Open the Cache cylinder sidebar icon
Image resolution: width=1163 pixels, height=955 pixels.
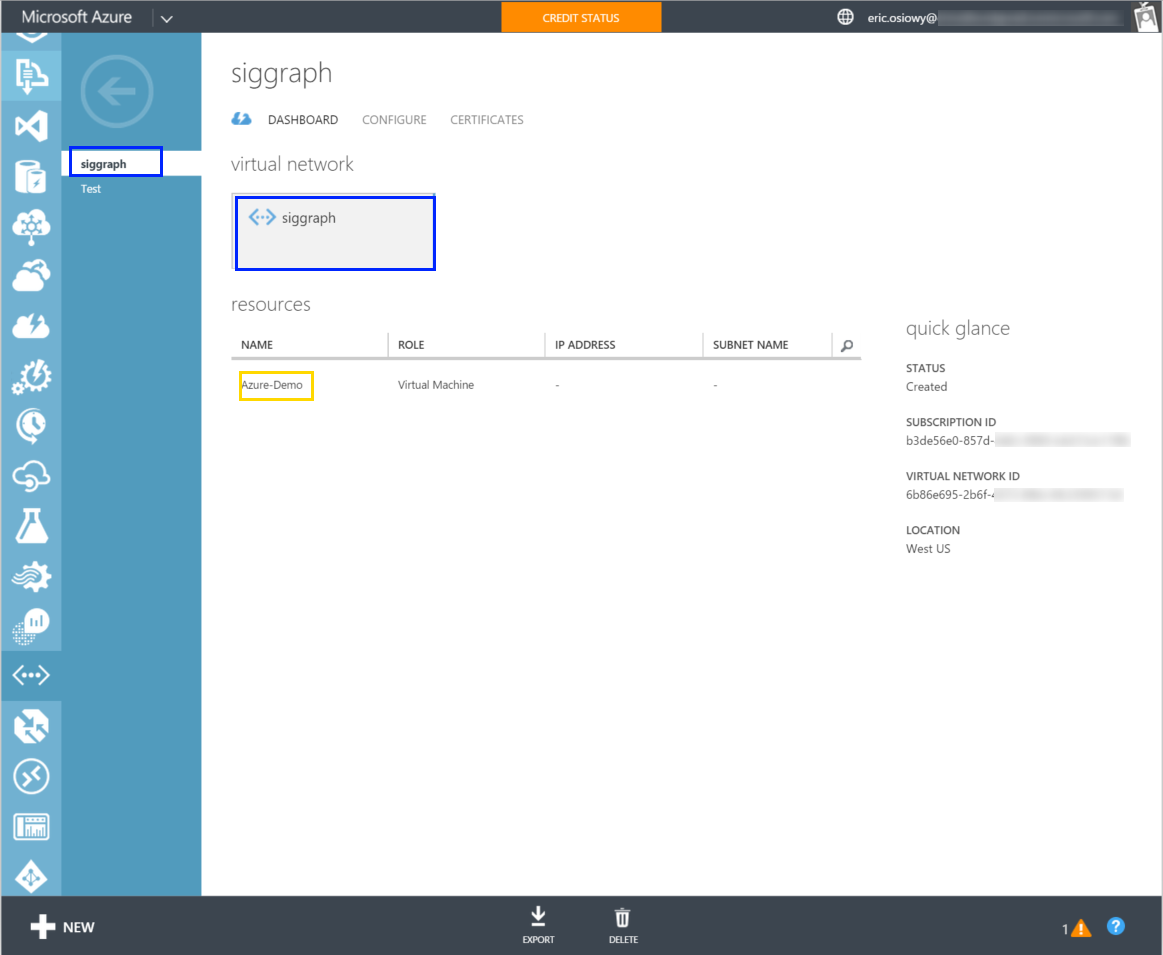point(31,176)
